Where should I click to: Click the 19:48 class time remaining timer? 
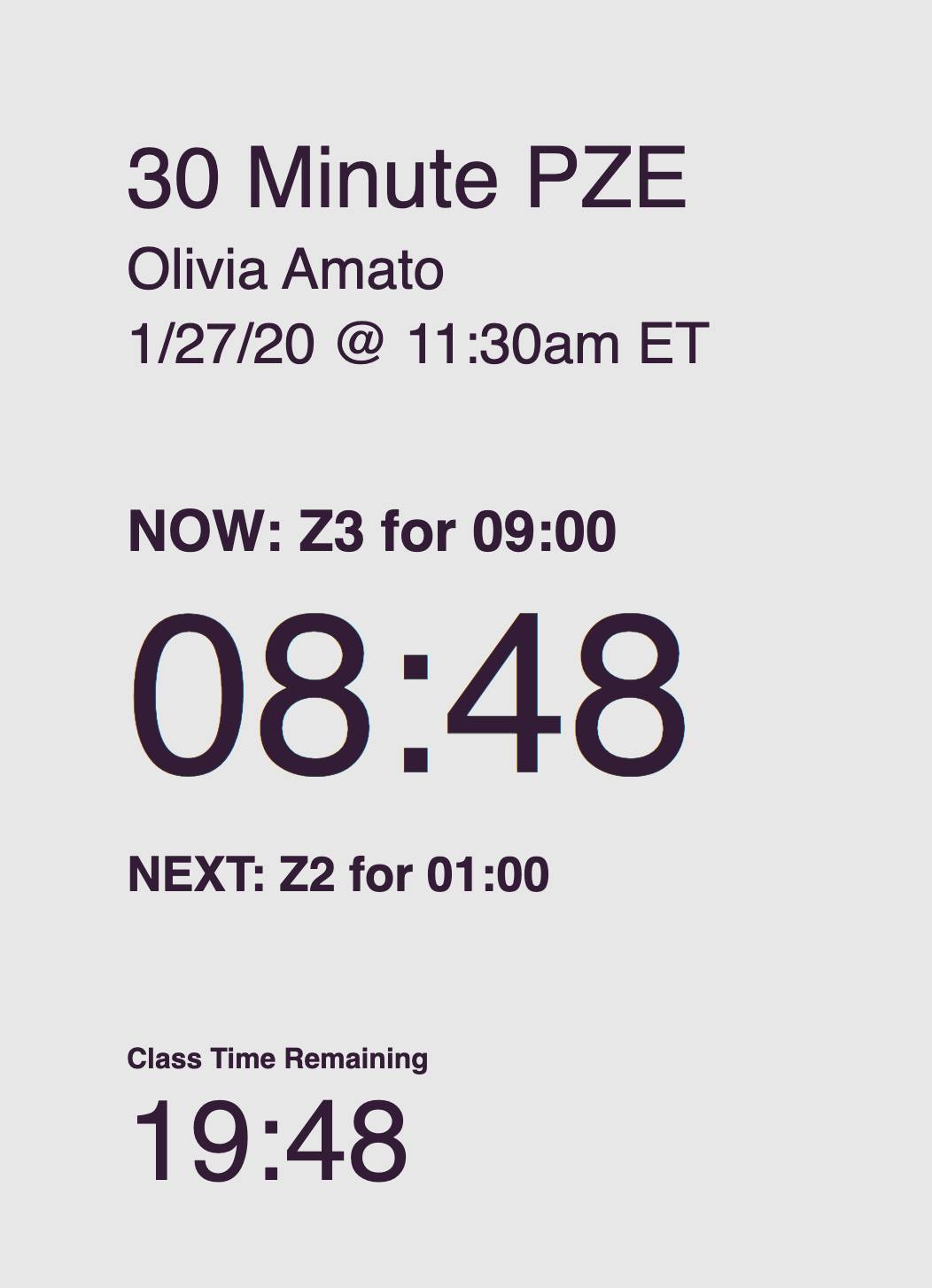(x=268, y=1141)
